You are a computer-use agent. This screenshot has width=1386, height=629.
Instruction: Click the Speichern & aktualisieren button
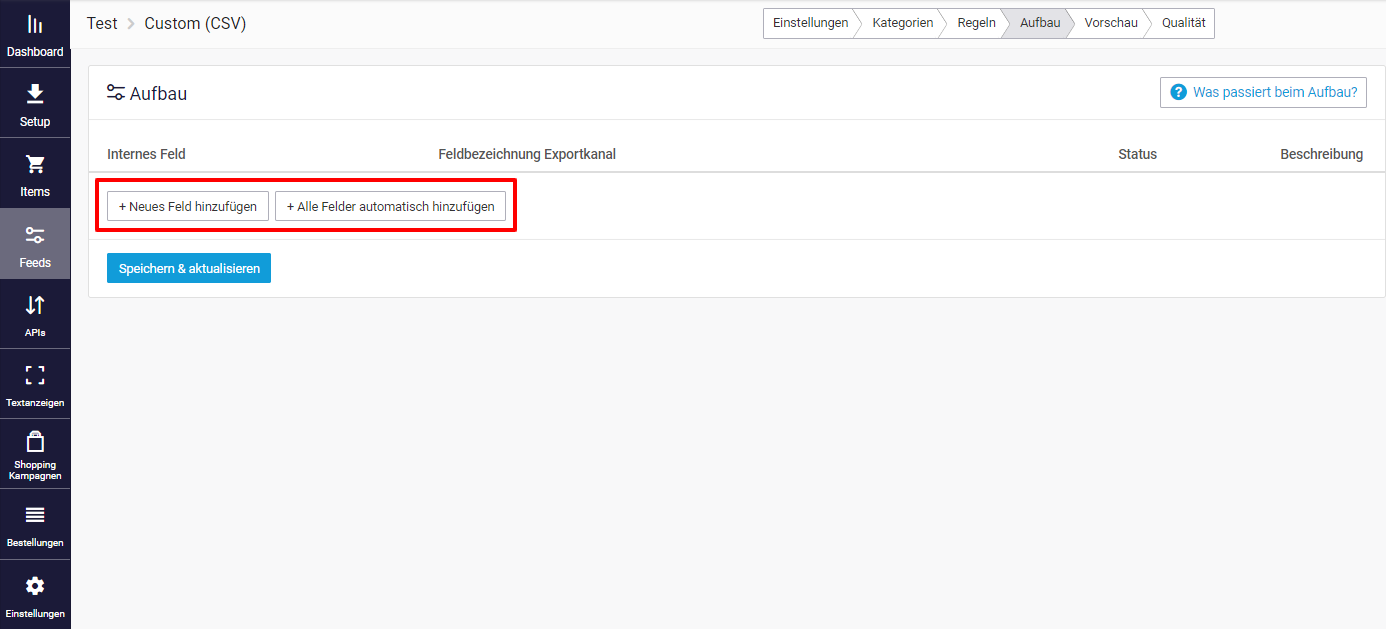(x=188, y=267)
